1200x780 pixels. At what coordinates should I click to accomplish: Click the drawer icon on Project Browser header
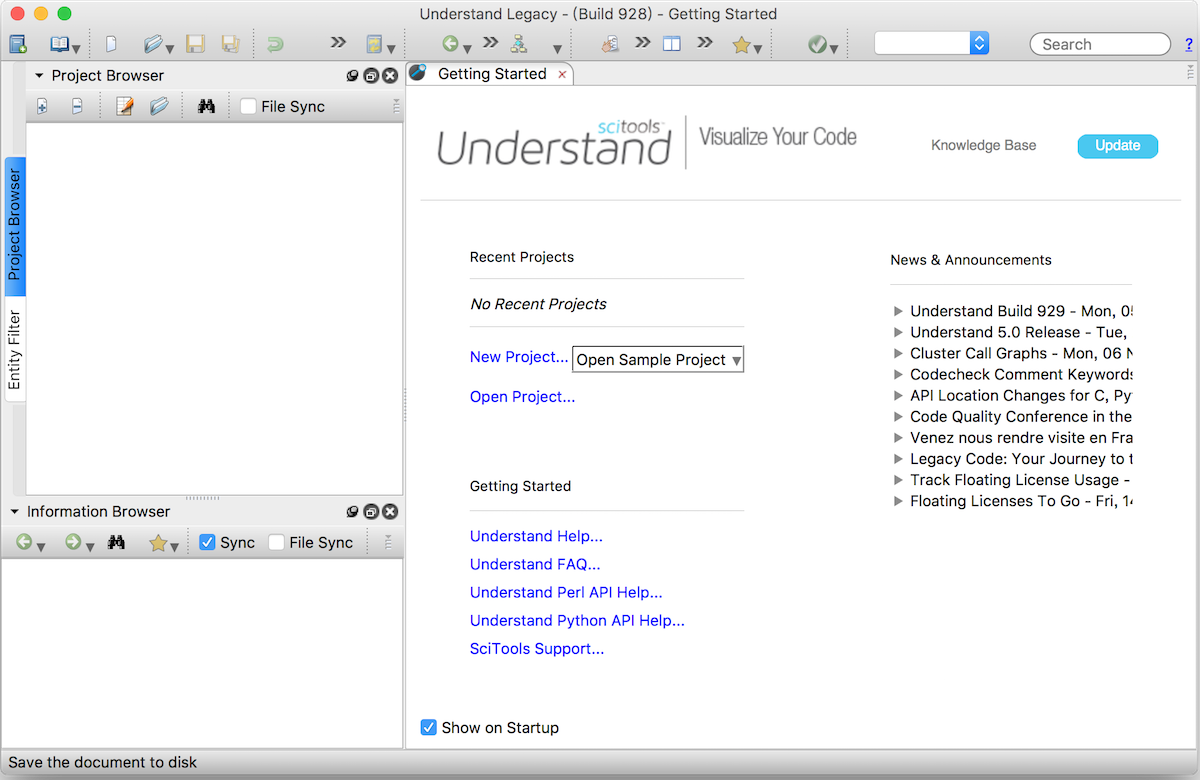coord(352,76)
